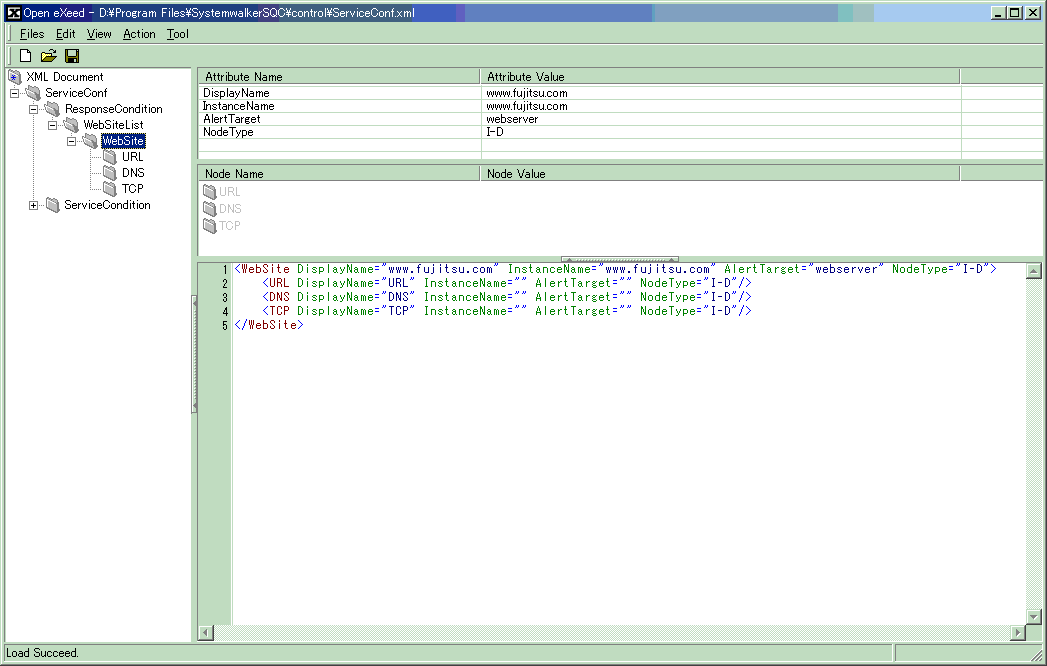Select the AlertTarget attribute row
1047x666 pixels.
pos(231,119)
